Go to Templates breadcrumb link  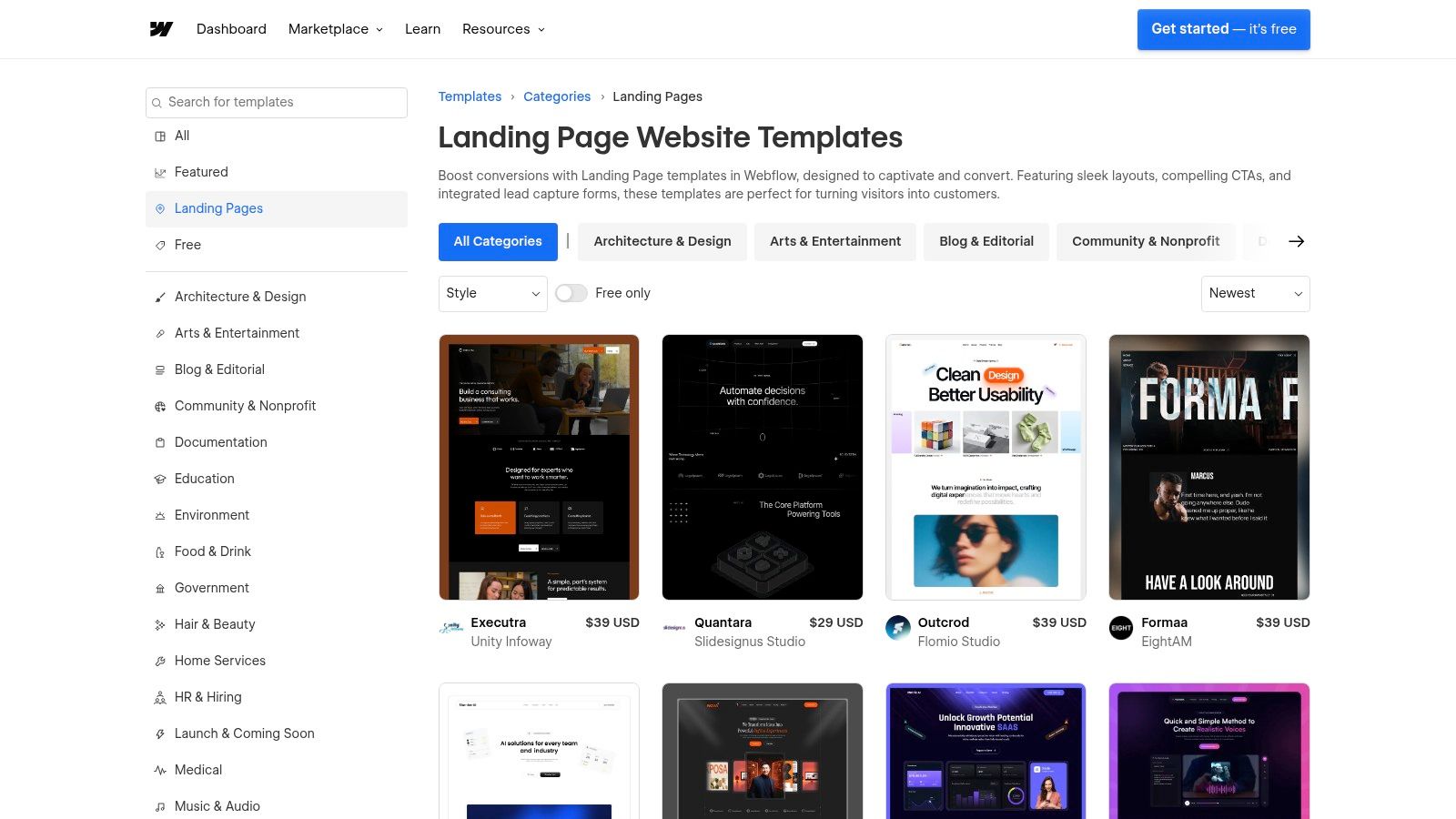(470, 96)
